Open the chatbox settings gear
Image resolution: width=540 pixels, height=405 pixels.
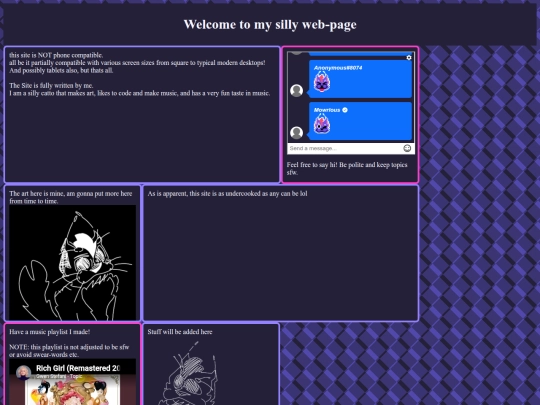pos(409,58)
